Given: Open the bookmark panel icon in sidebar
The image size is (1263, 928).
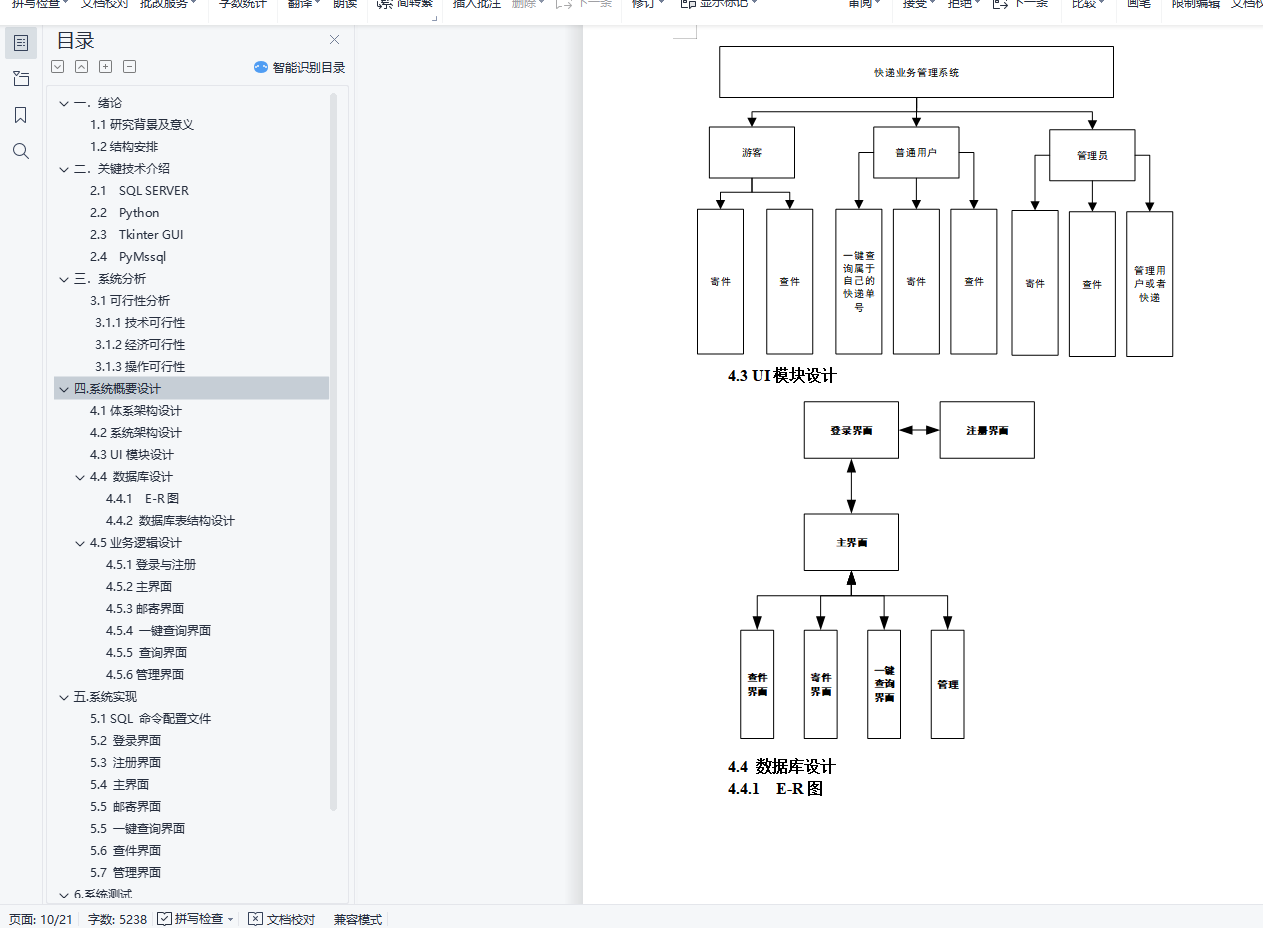Looking at the screenshot, I should point(21,115).
